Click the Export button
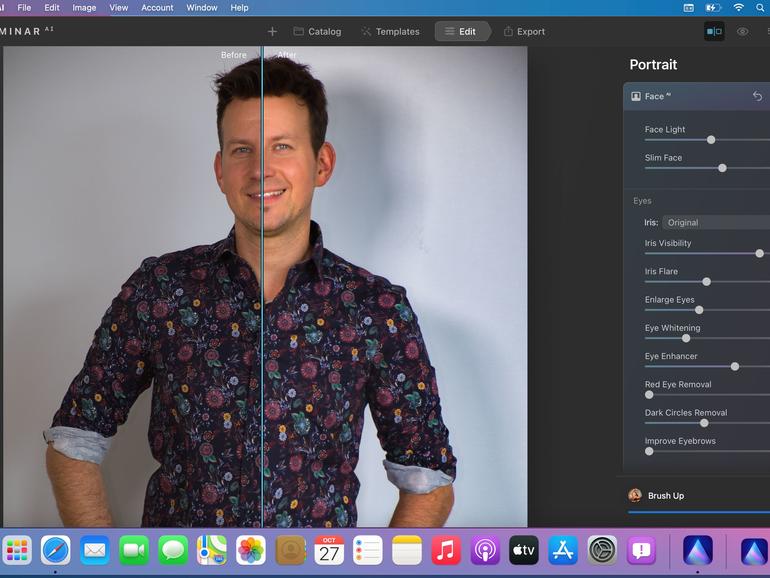 pyautogui.click(x=524, y=31)
